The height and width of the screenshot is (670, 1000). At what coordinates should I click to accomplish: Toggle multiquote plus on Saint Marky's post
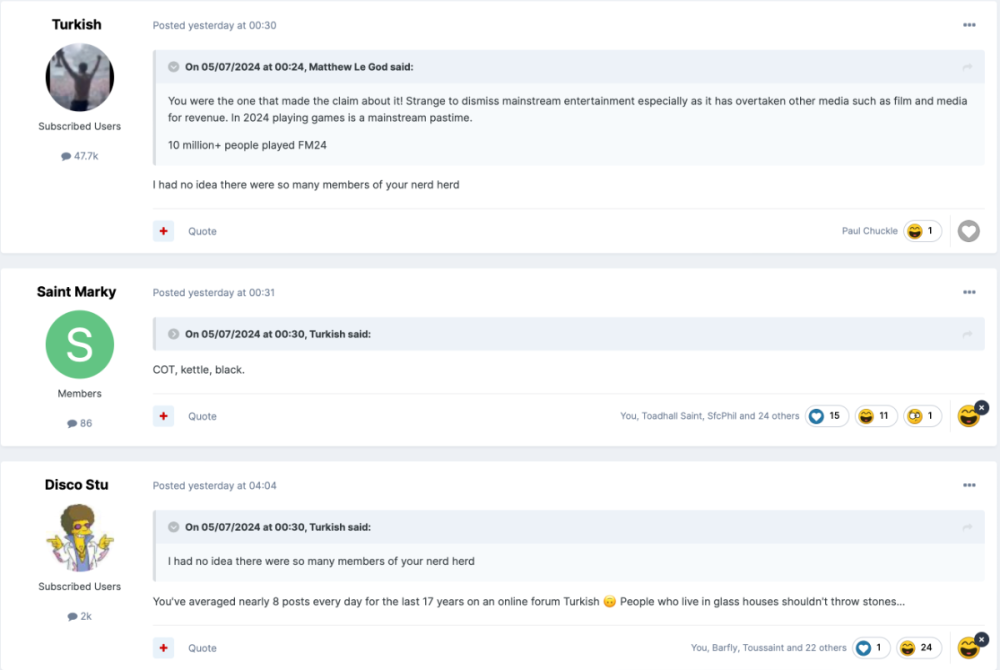click(164, 416)
